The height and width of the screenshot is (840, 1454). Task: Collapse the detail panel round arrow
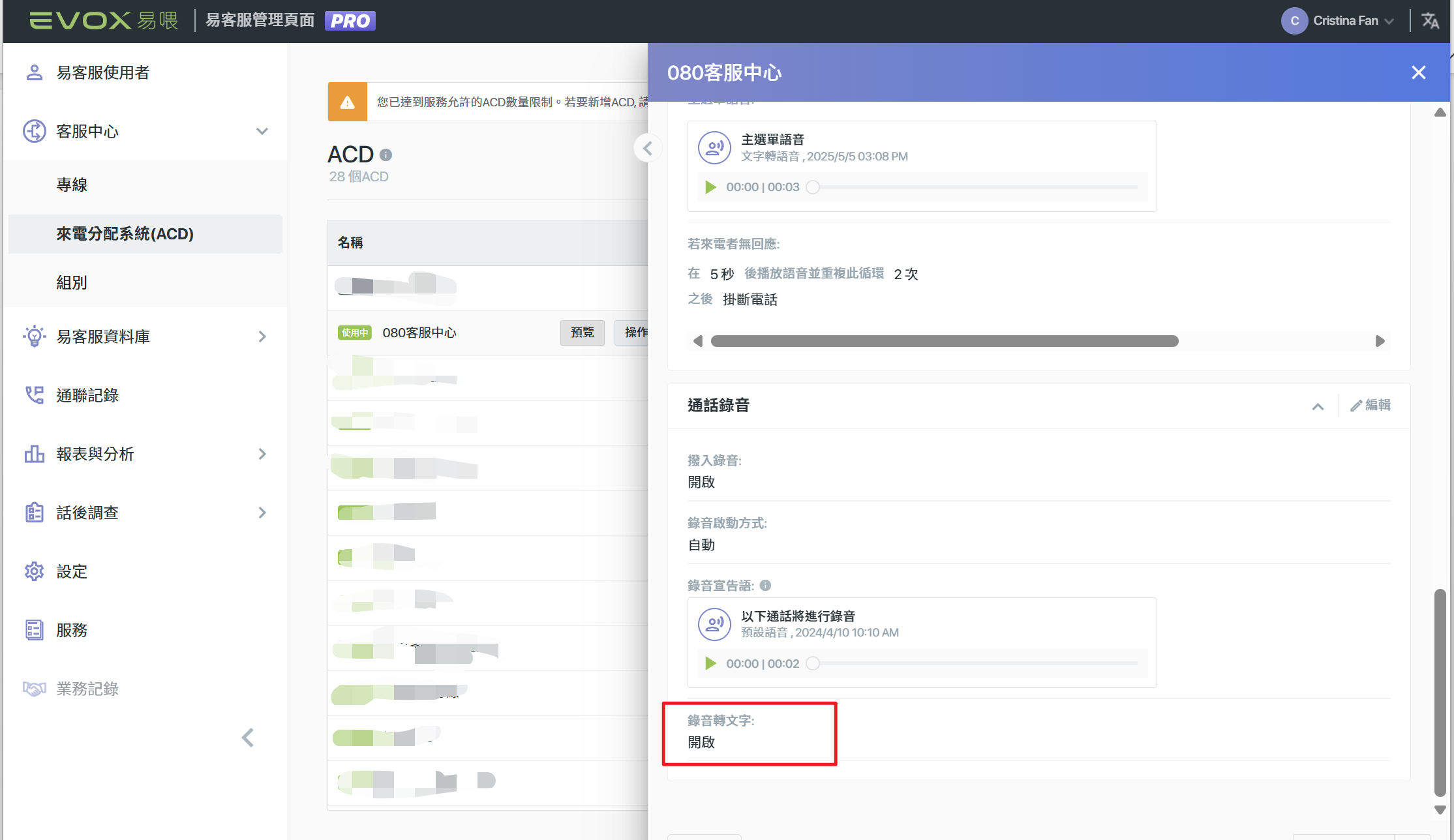point(647,149)
